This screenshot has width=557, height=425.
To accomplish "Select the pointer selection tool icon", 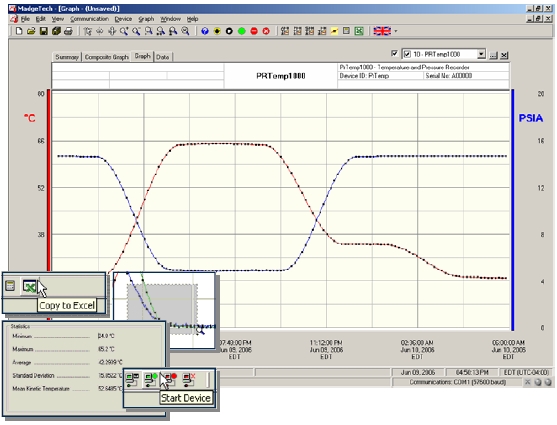I will (x=87, y=31).
